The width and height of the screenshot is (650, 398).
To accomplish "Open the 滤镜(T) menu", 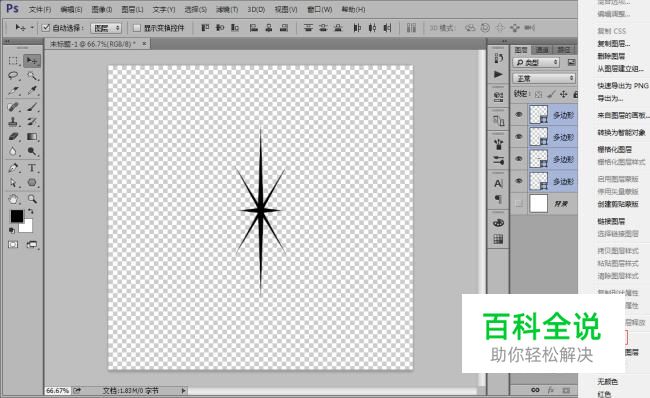I will tap(227, 9).
